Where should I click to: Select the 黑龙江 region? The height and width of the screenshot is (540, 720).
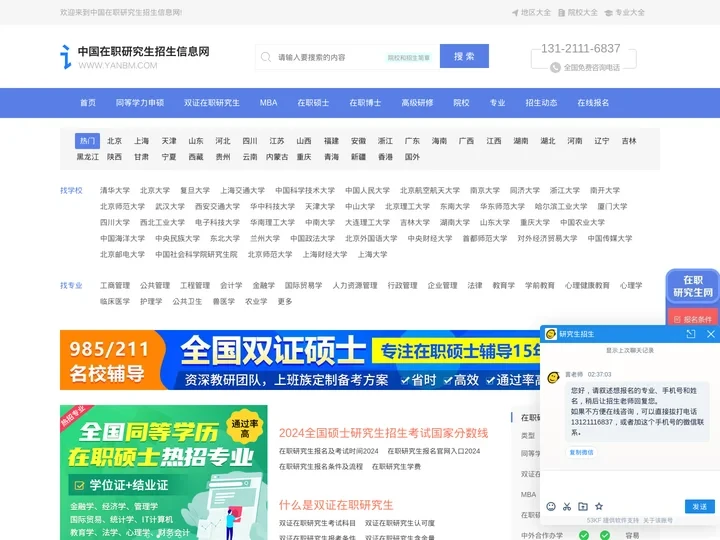[88, 157]
